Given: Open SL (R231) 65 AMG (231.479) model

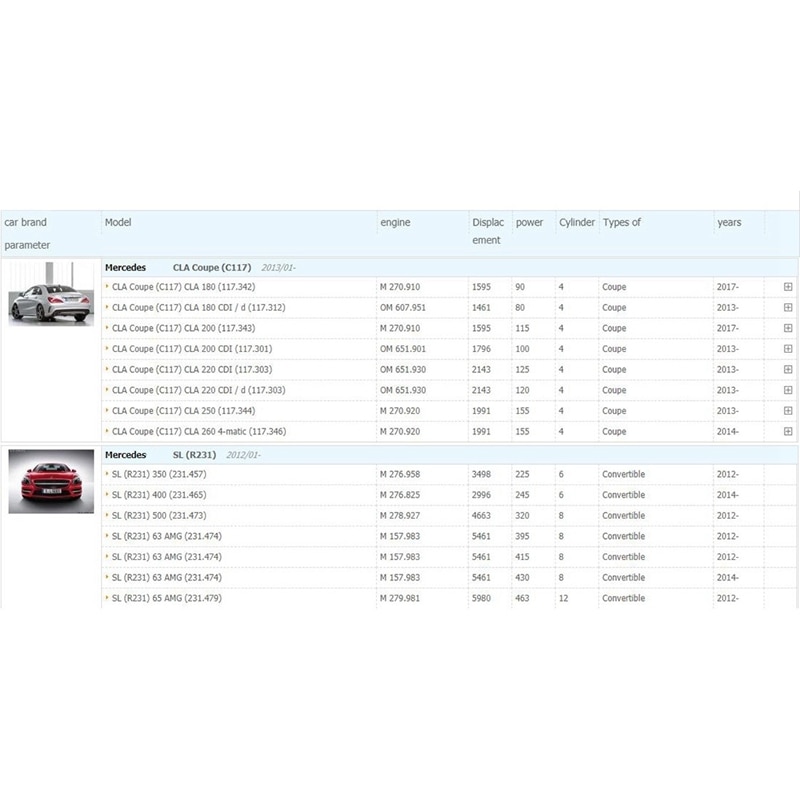Looking at the screenshot, I should point(167,598).
